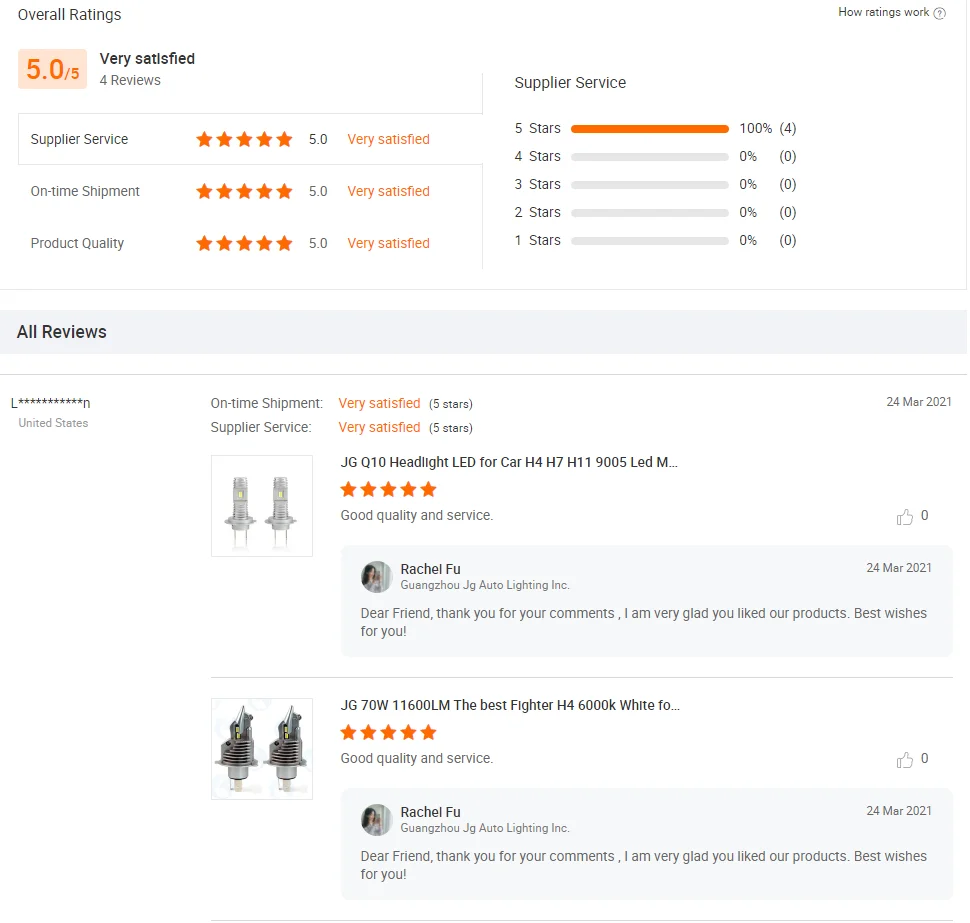This screenshot has width=970, height=923.
Task: Click Guangzhou Jg Auto Lighting Inc. in 70W reply
Action: (x=485, y=828)
